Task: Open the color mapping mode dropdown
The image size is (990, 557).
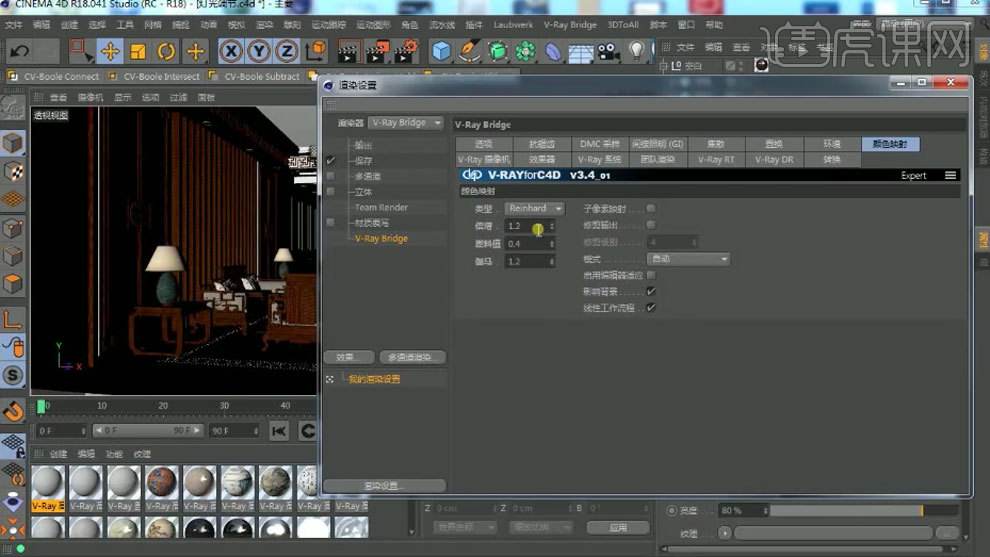Action: 688,259
